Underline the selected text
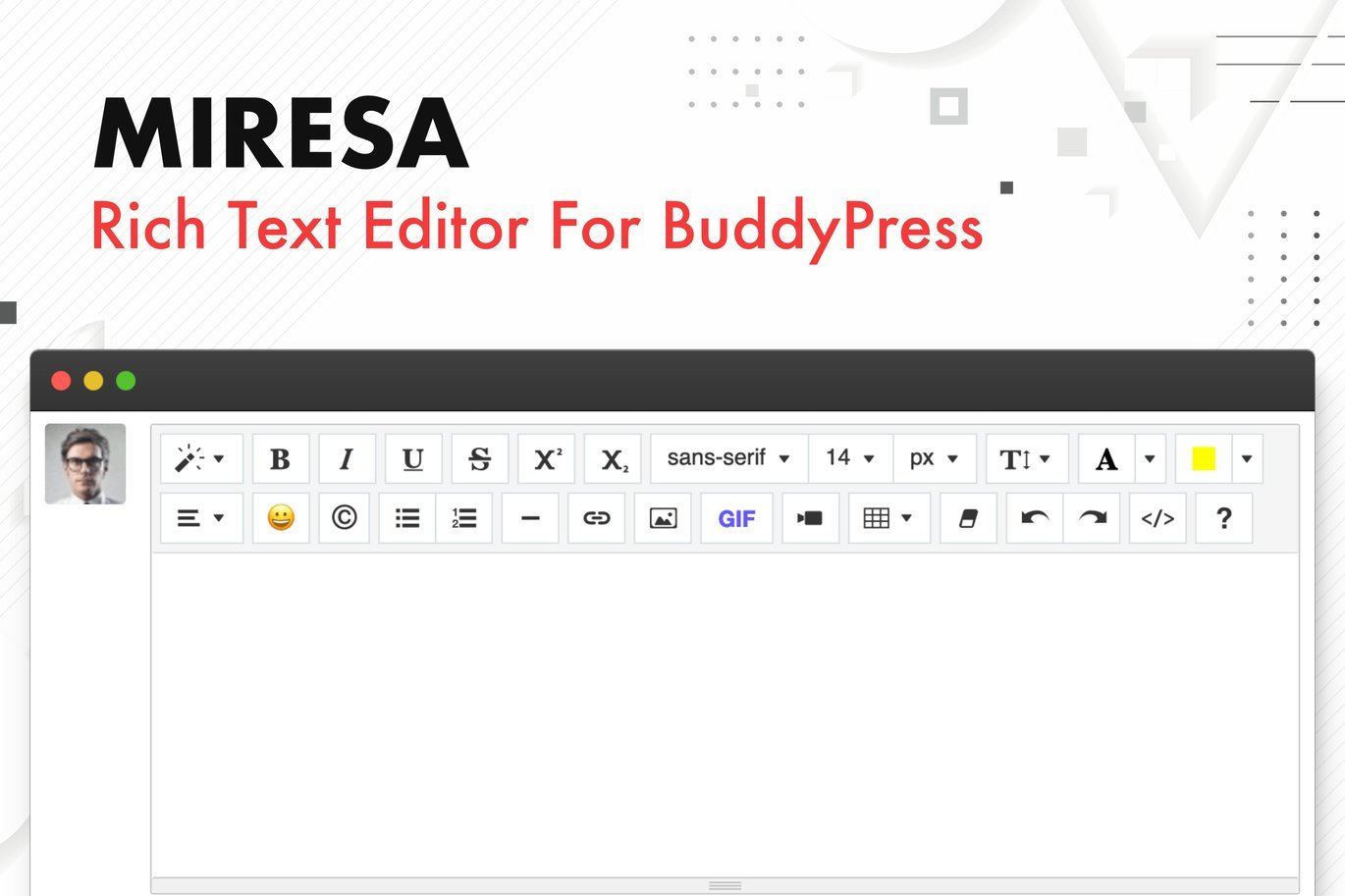This screenshot has width=1345, height=896. (x=412, y=457)
